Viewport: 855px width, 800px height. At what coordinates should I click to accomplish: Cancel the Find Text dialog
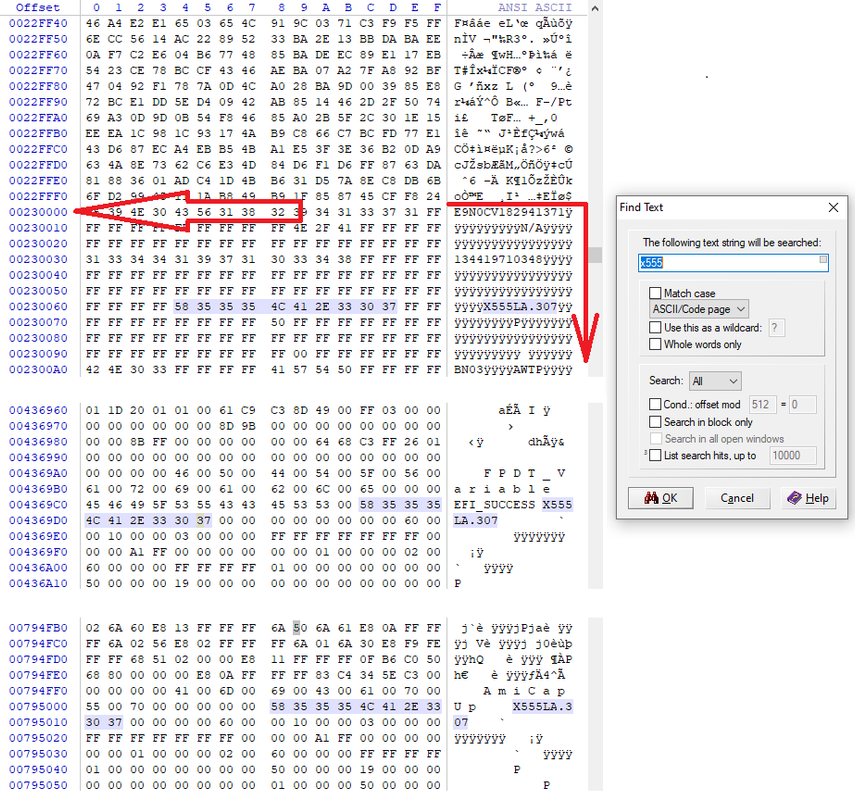(737, 498)
